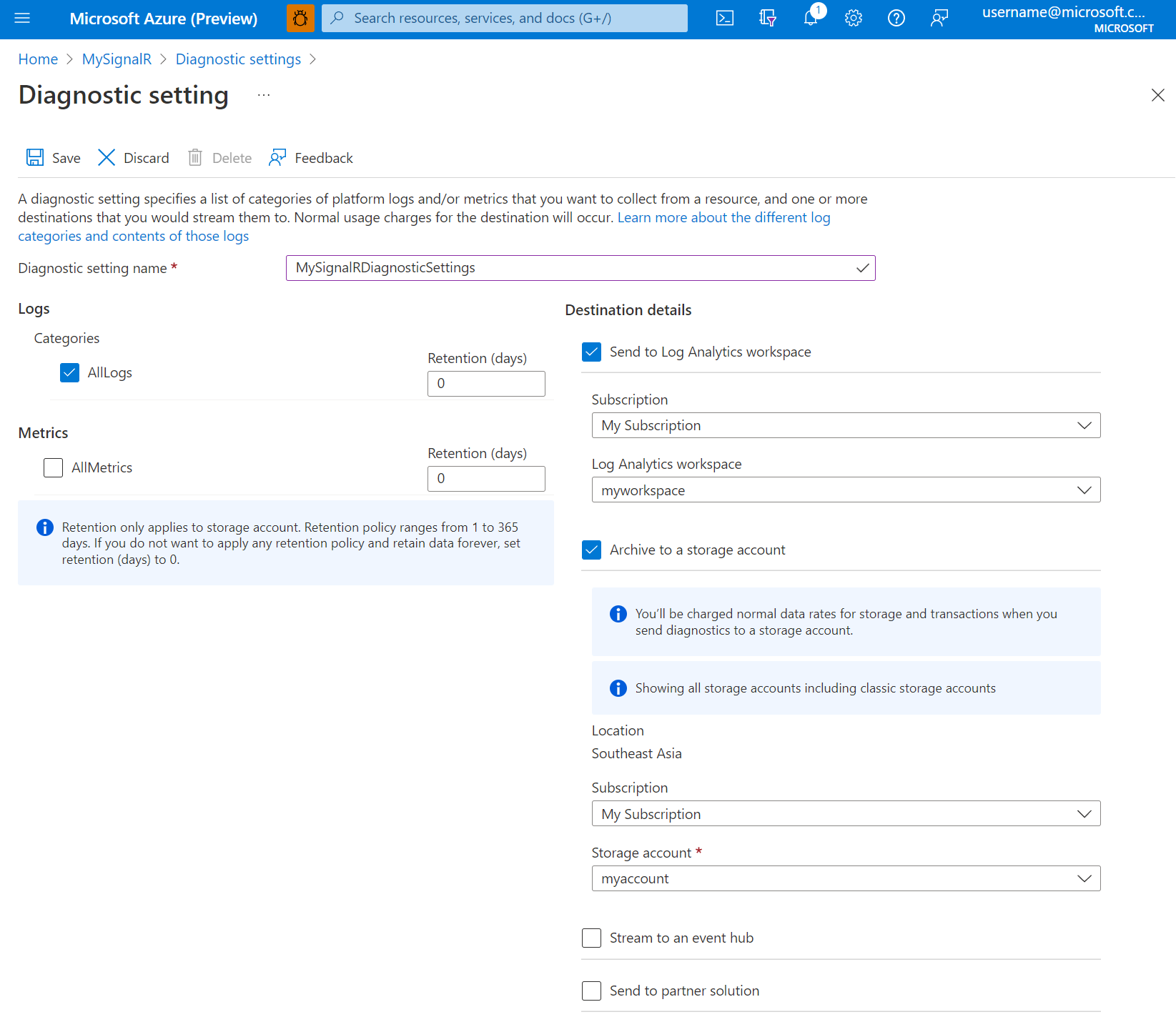Open the Storage account dropdown
Screen dimensions: 1176x1032
[x=846, y=878]
